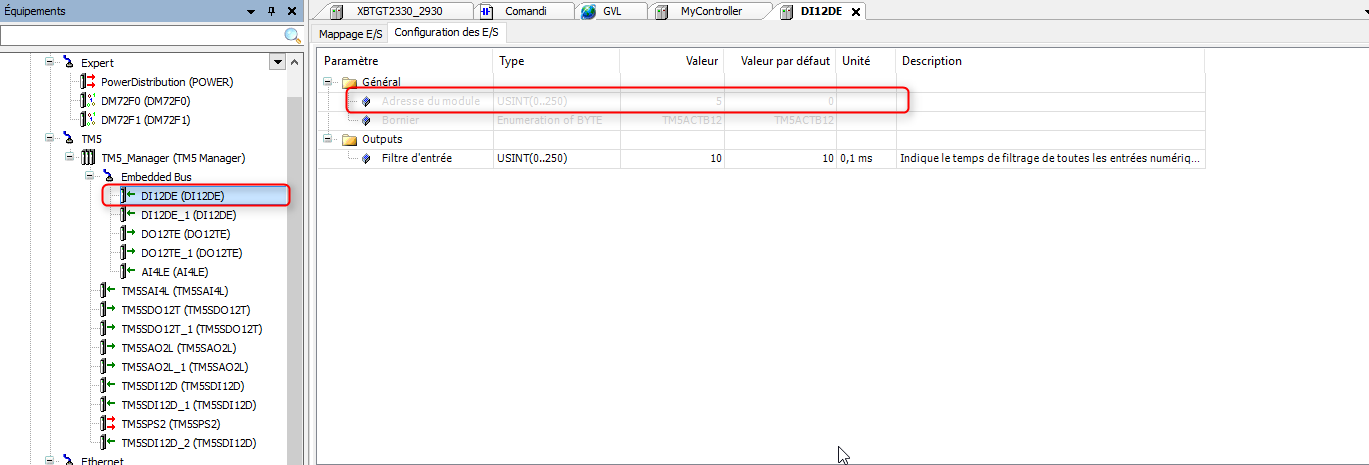The image size is (1369, 465).
Task: Click the Valeur par défaut column header
Action: pos(780,61)
